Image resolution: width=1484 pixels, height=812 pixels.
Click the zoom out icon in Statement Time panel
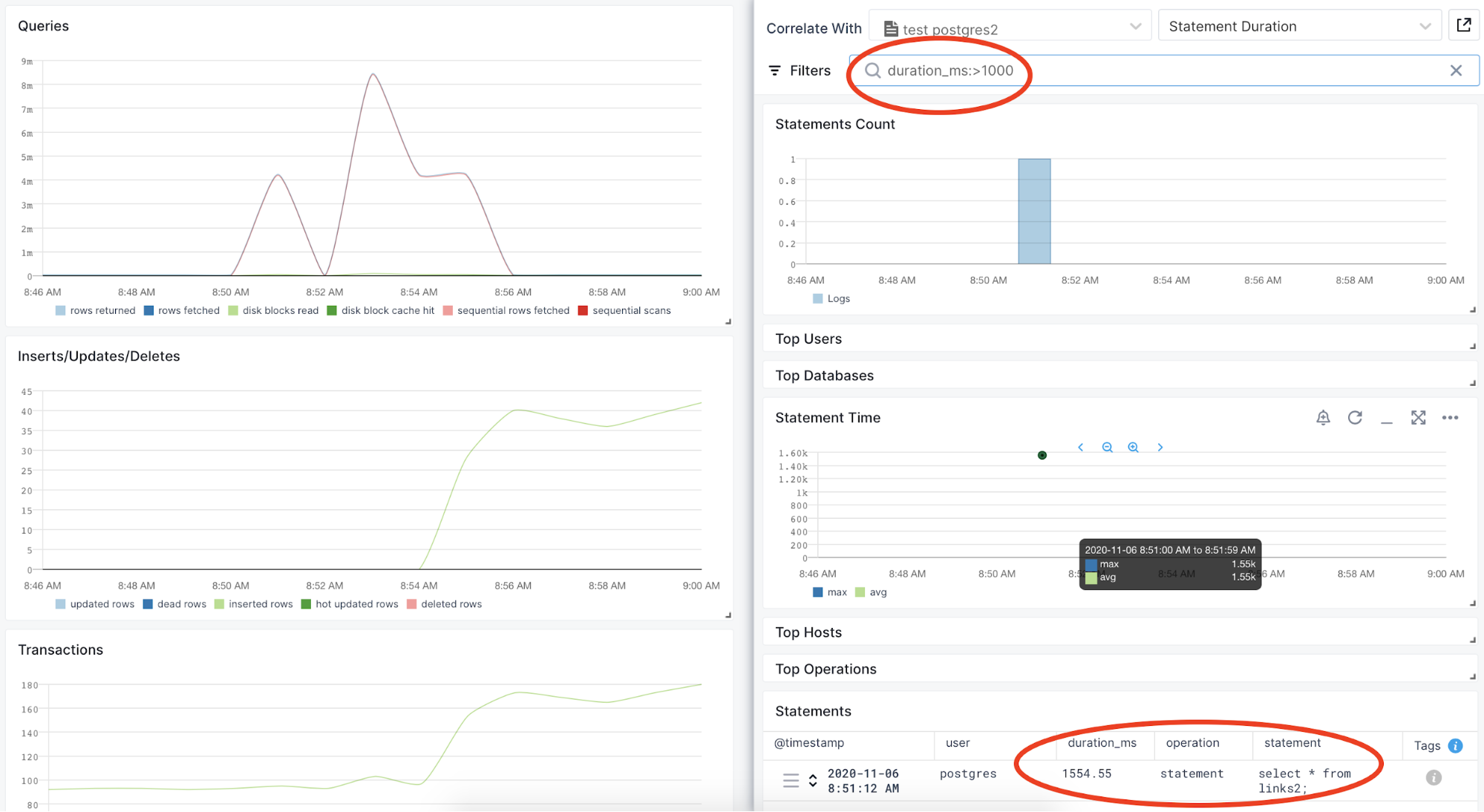click(1107, 447)
